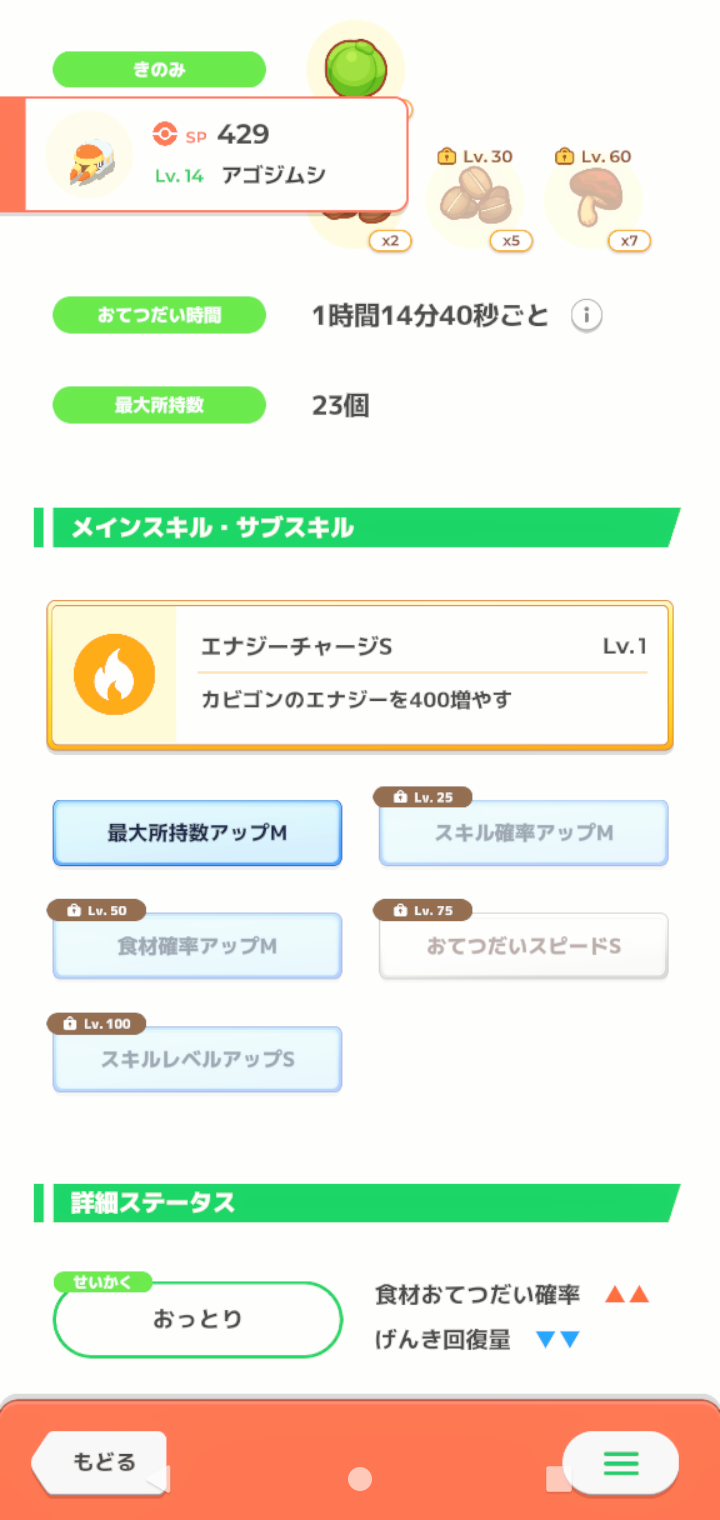Tap the blue down arrows for energy recovery
Screen dimensions: 720x1520
(558, 1340)
